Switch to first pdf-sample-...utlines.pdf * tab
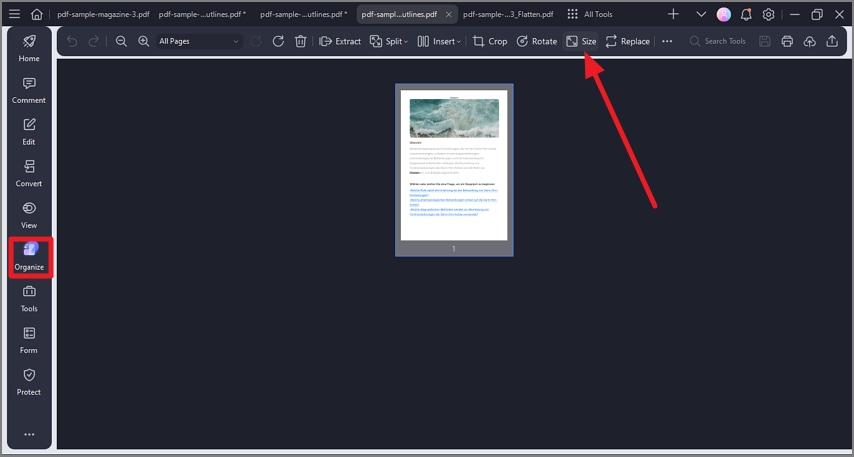854x457 pixels. 203,14
